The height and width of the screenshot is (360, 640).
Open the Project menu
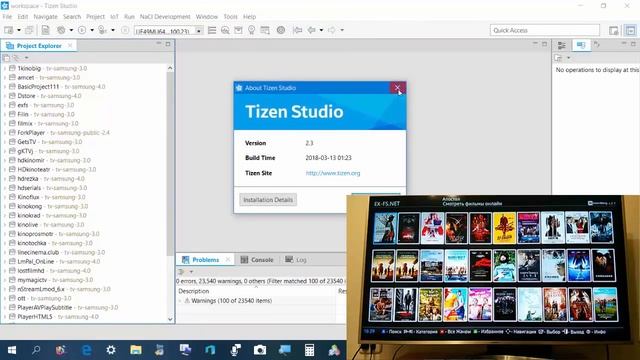coord(95,17)
